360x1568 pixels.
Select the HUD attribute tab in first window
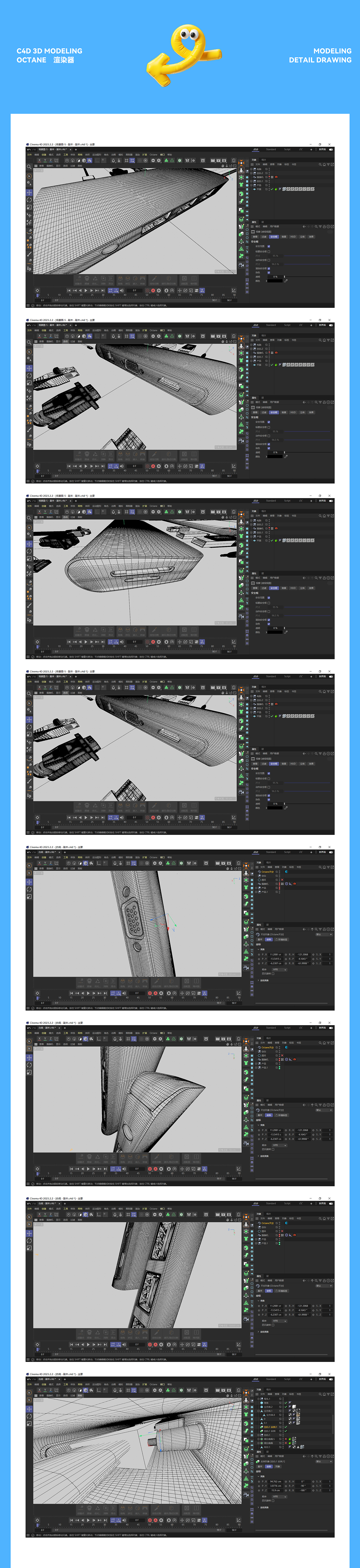point(293,237)
